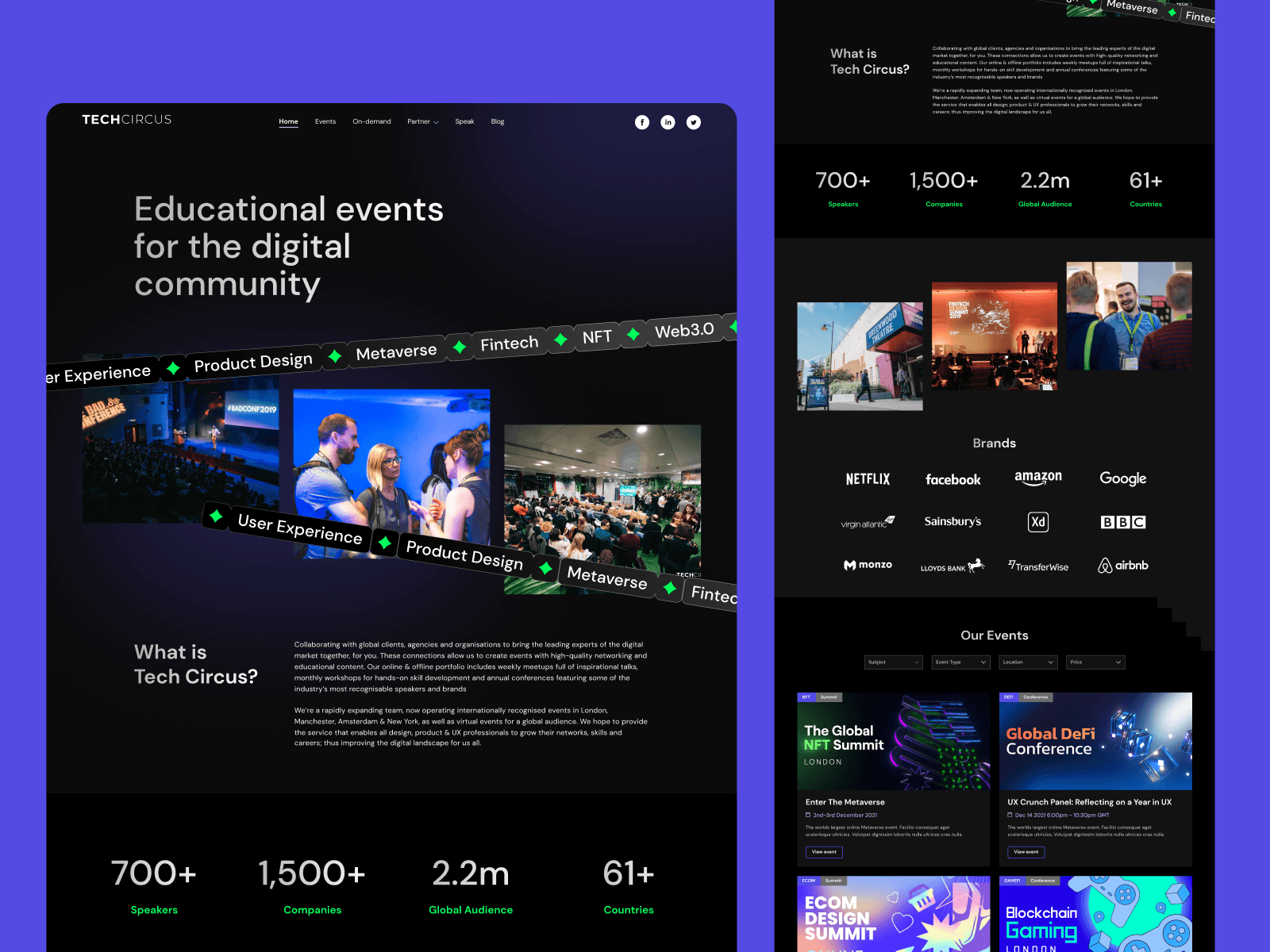Click calendar icon beside 2nd-3rd December 2021

(x=808, y=815)
